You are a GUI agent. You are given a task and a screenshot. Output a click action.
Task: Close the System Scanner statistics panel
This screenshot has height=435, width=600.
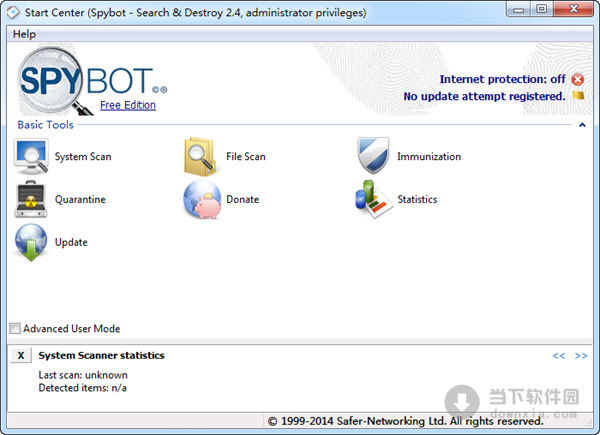coord(21,356)
